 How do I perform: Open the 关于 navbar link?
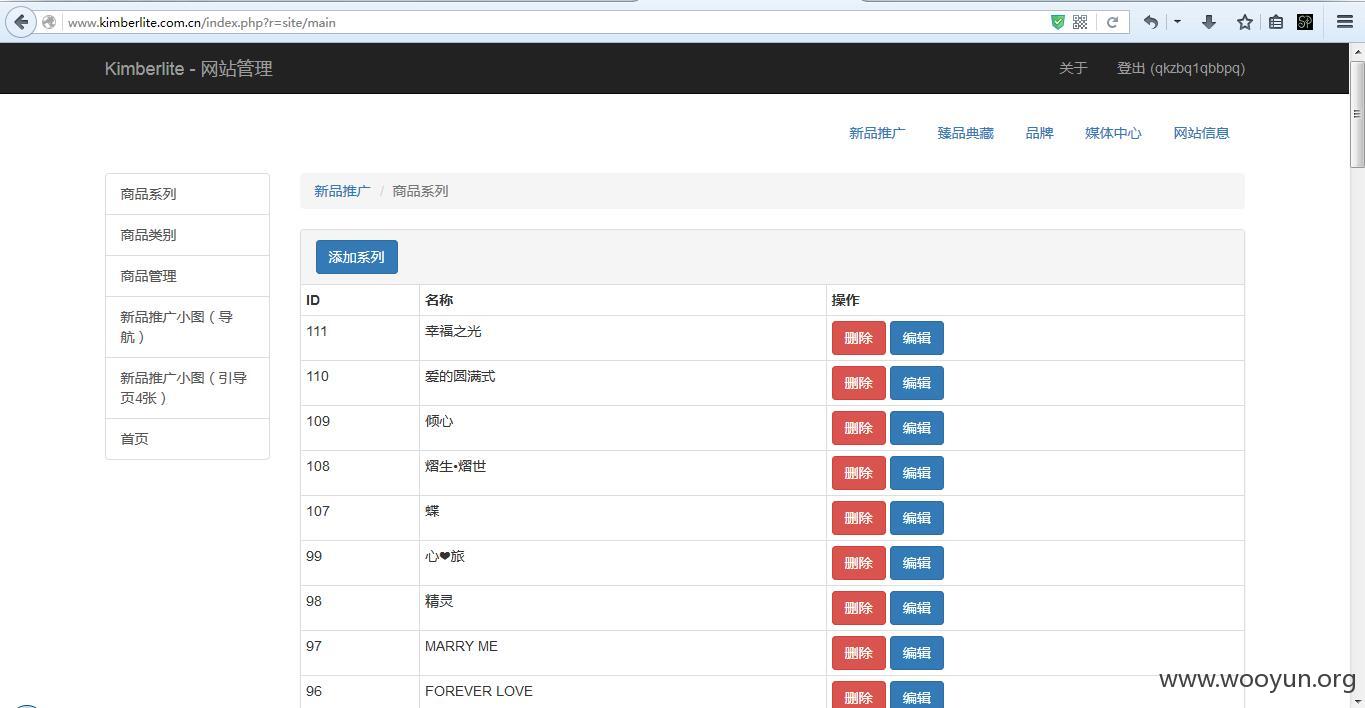[1073, 68]
